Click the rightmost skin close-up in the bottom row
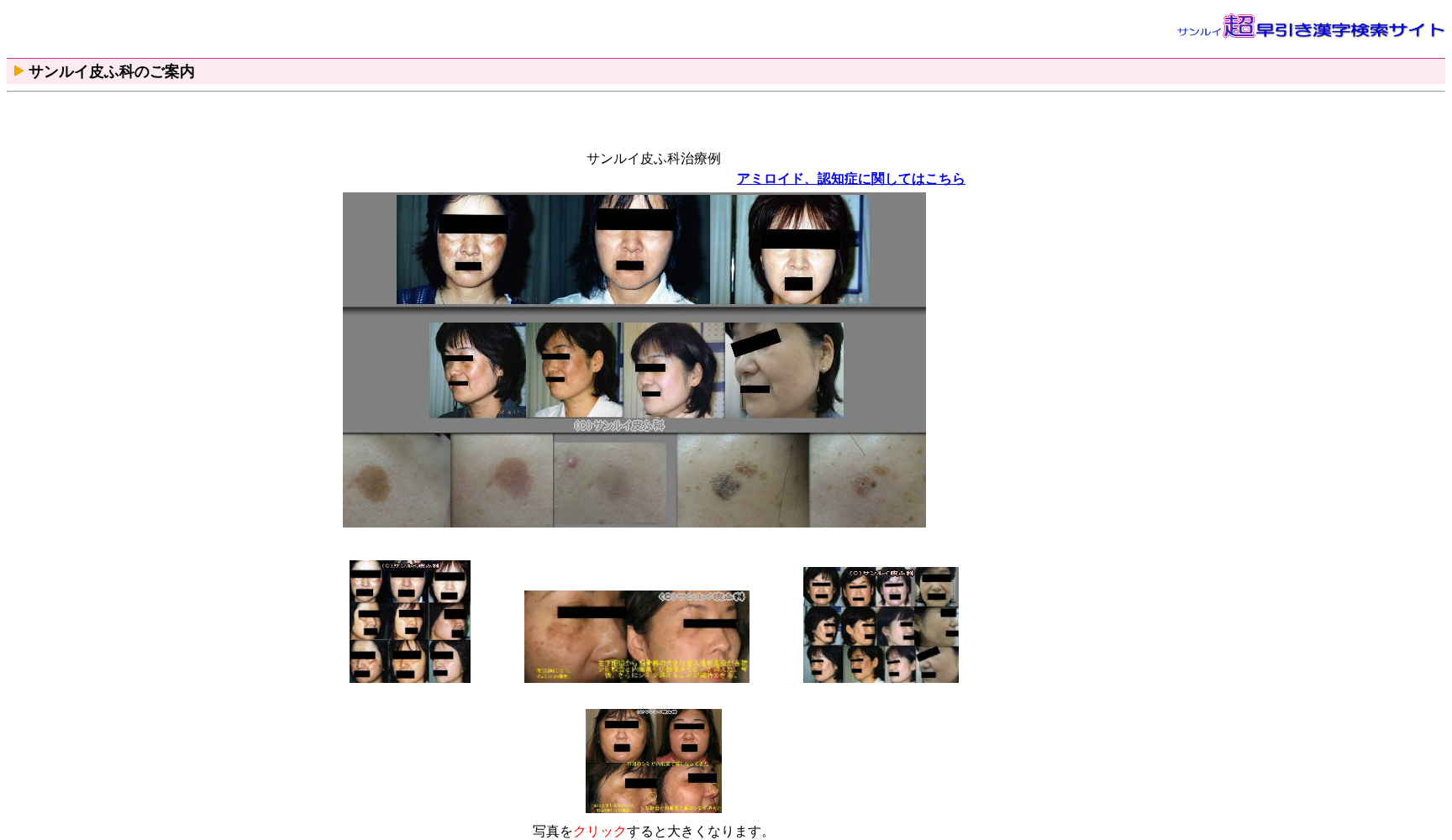1452x840 pixels. (867, 481)
